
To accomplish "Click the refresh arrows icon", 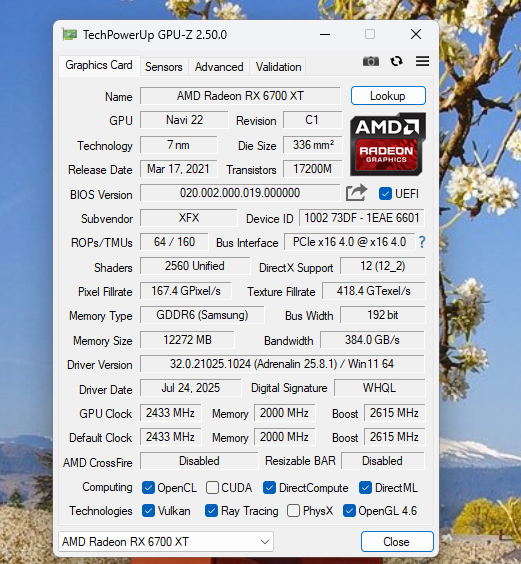I will point(397,61).
